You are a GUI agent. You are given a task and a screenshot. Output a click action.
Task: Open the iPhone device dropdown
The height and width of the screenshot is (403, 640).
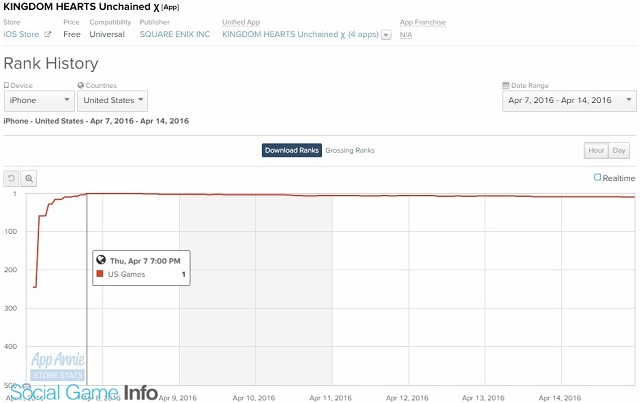point(38,101)
